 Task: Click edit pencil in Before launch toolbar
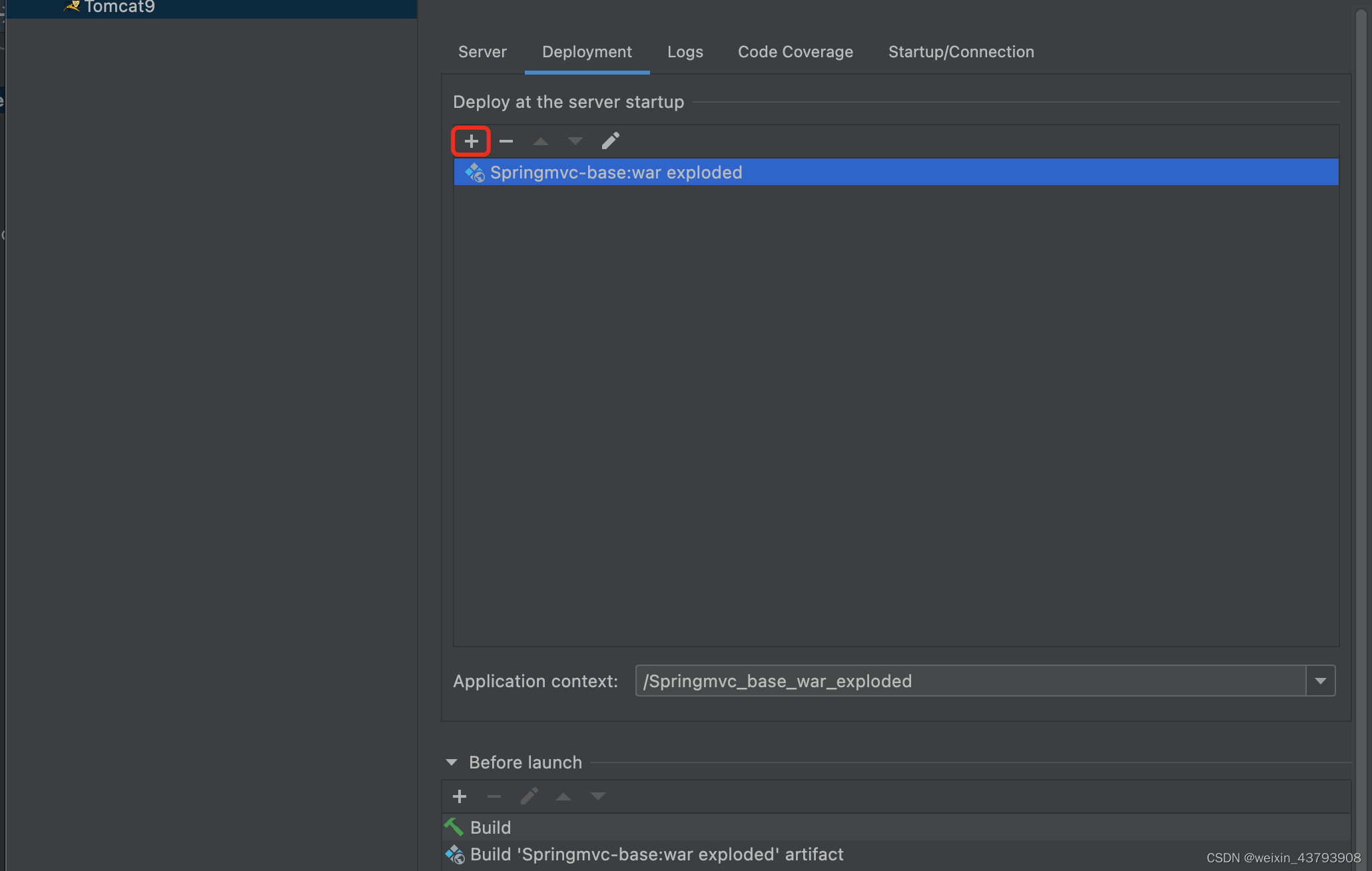529,796
